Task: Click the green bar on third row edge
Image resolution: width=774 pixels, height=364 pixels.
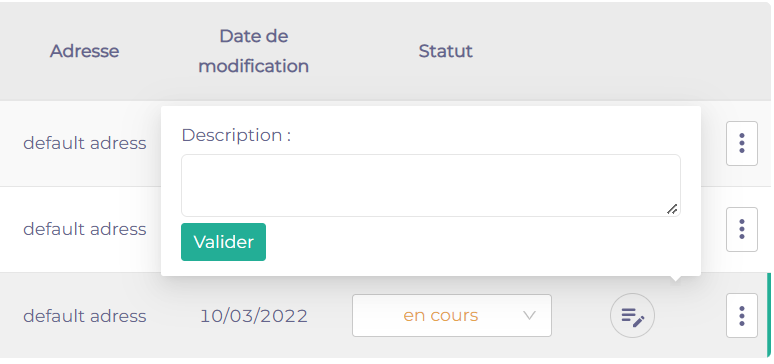Action: tap(769, 315)
